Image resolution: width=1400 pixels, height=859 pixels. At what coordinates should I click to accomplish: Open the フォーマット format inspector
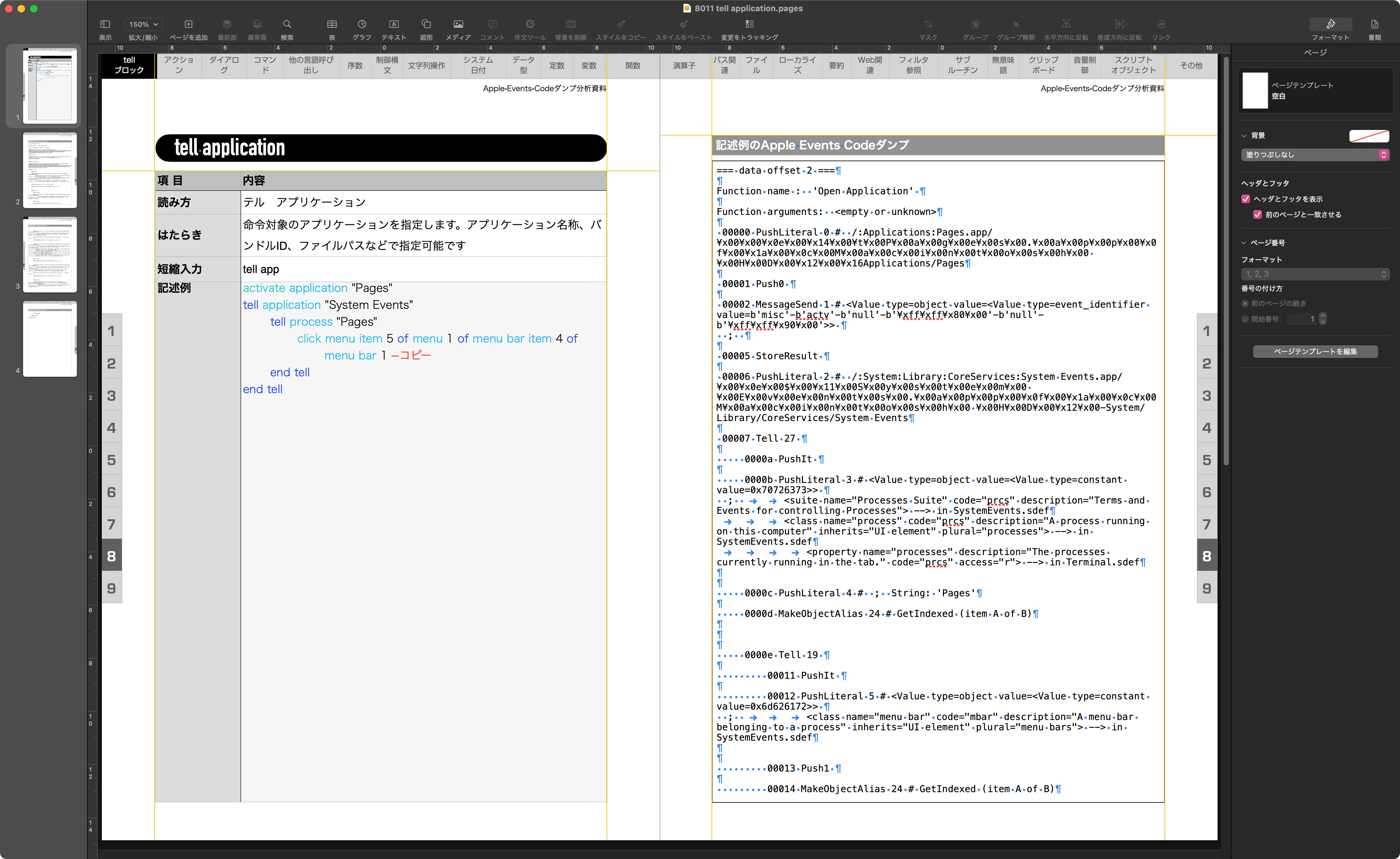pyautogui.click(x=1330, y=24)
